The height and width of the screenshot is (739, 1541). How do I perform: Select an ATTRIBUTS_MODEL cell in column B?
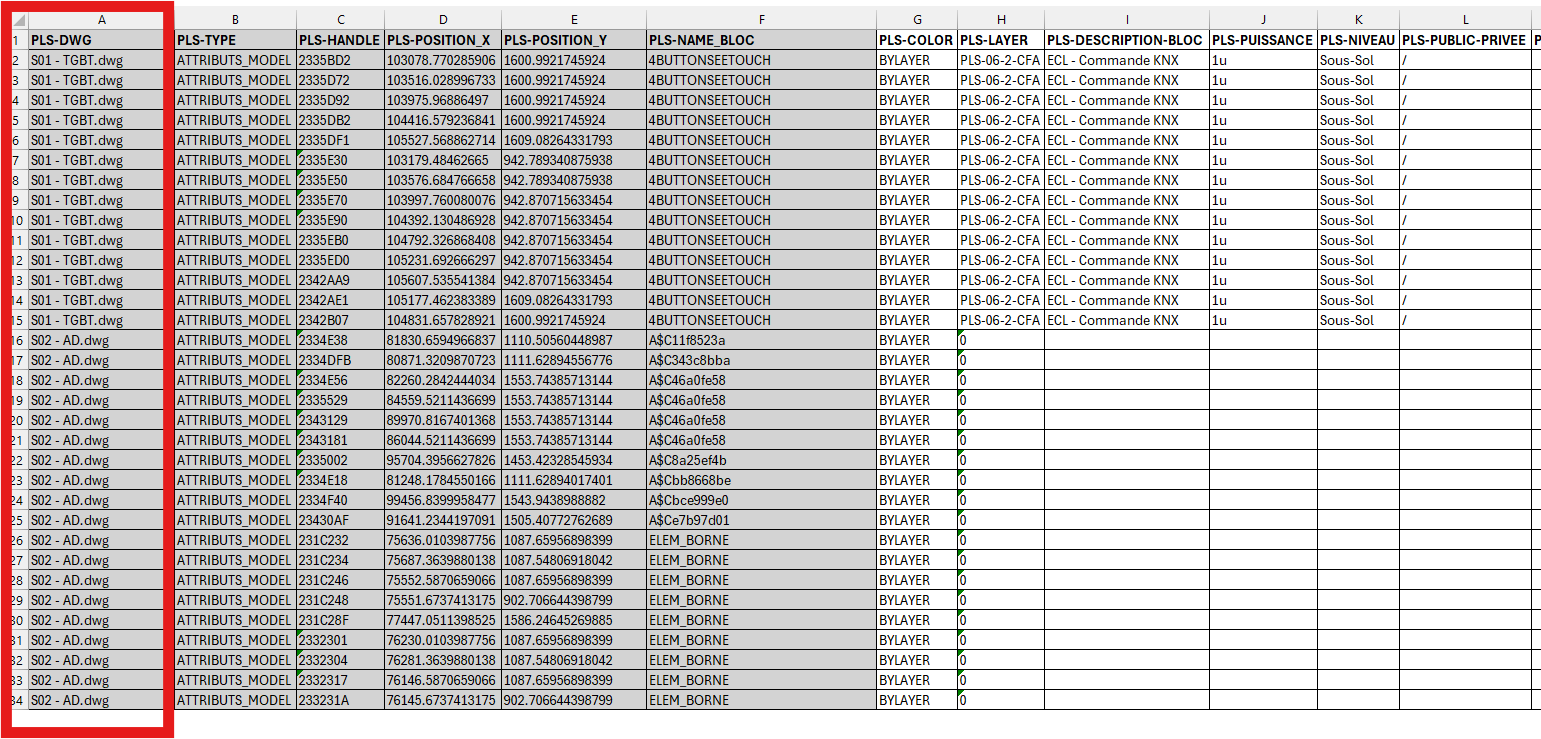coord(235,60)
